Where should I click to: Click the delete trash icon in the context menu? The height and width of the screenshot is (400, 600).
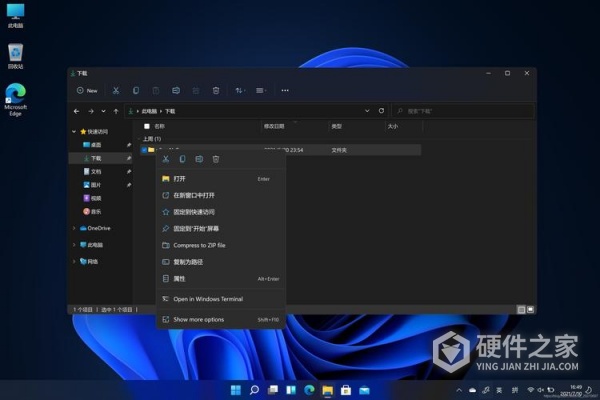[x=215, y=159]
